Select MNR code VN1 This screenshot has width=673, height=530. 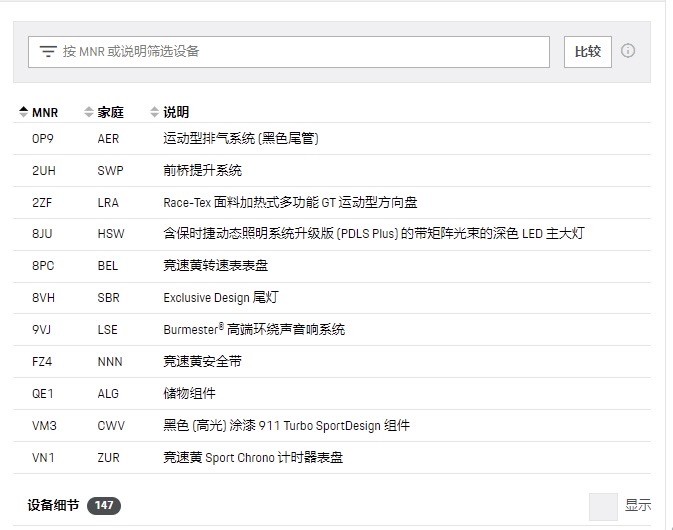[43, 457]
